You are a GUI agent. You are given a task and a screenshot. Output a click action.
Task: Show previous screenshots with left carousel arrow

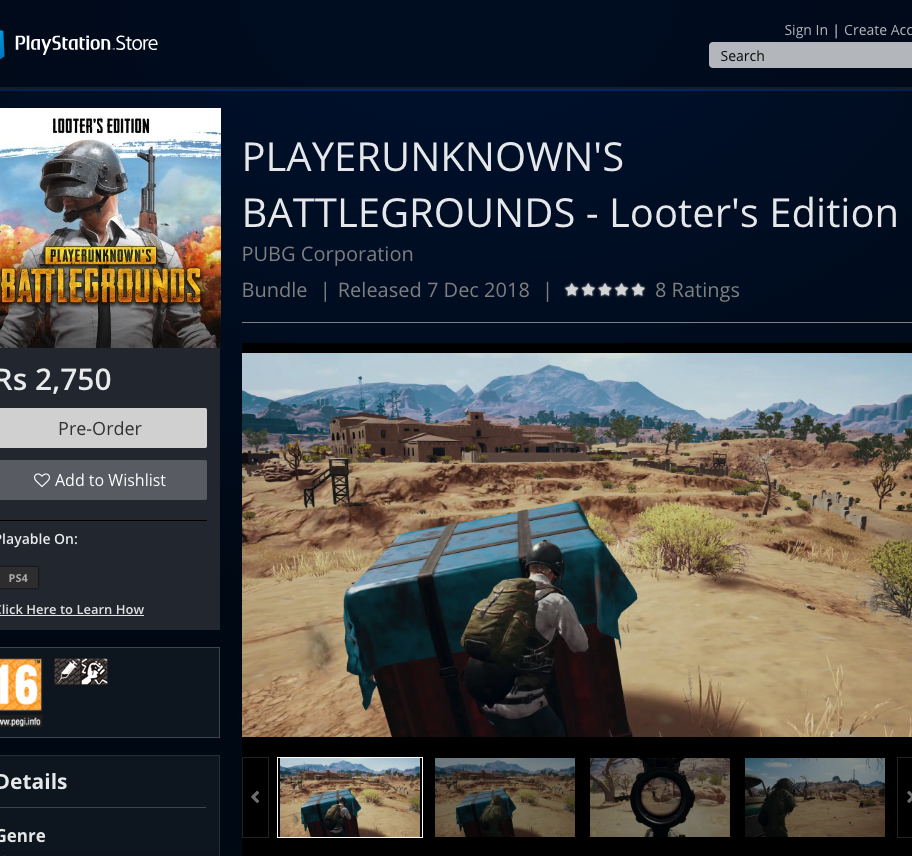click(255, 797)
